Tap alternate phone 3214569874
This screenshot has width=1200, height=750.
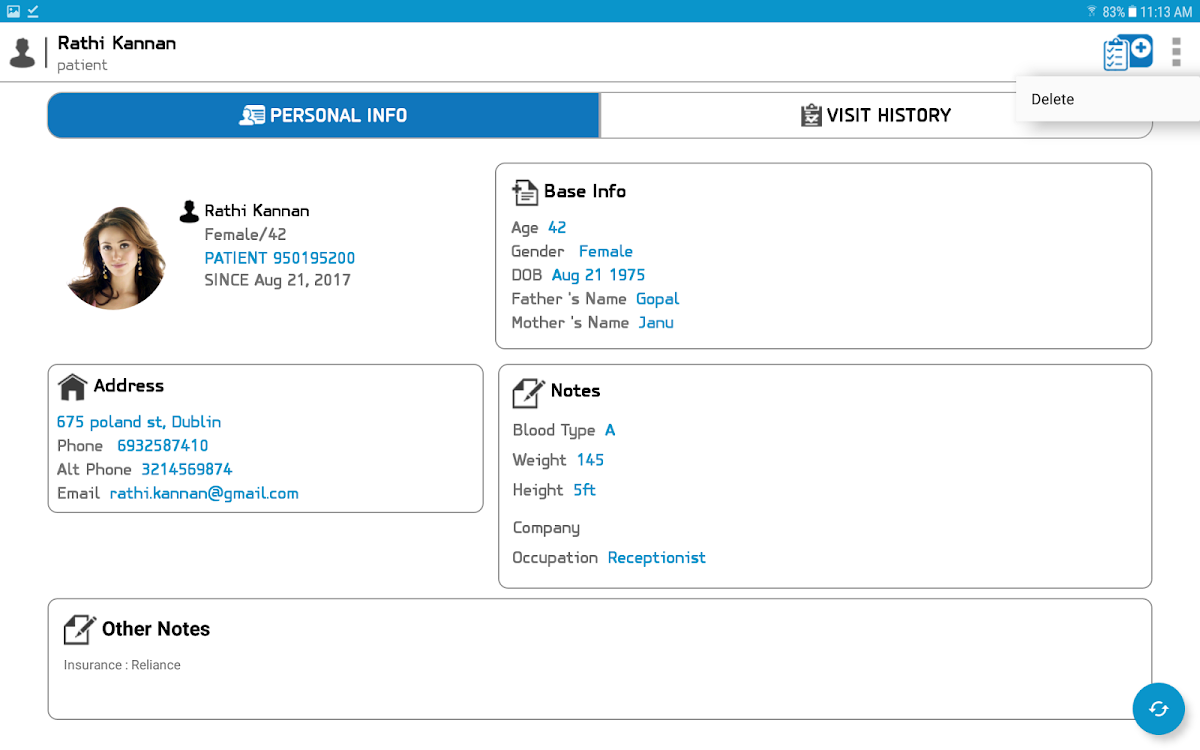point(186,470)
